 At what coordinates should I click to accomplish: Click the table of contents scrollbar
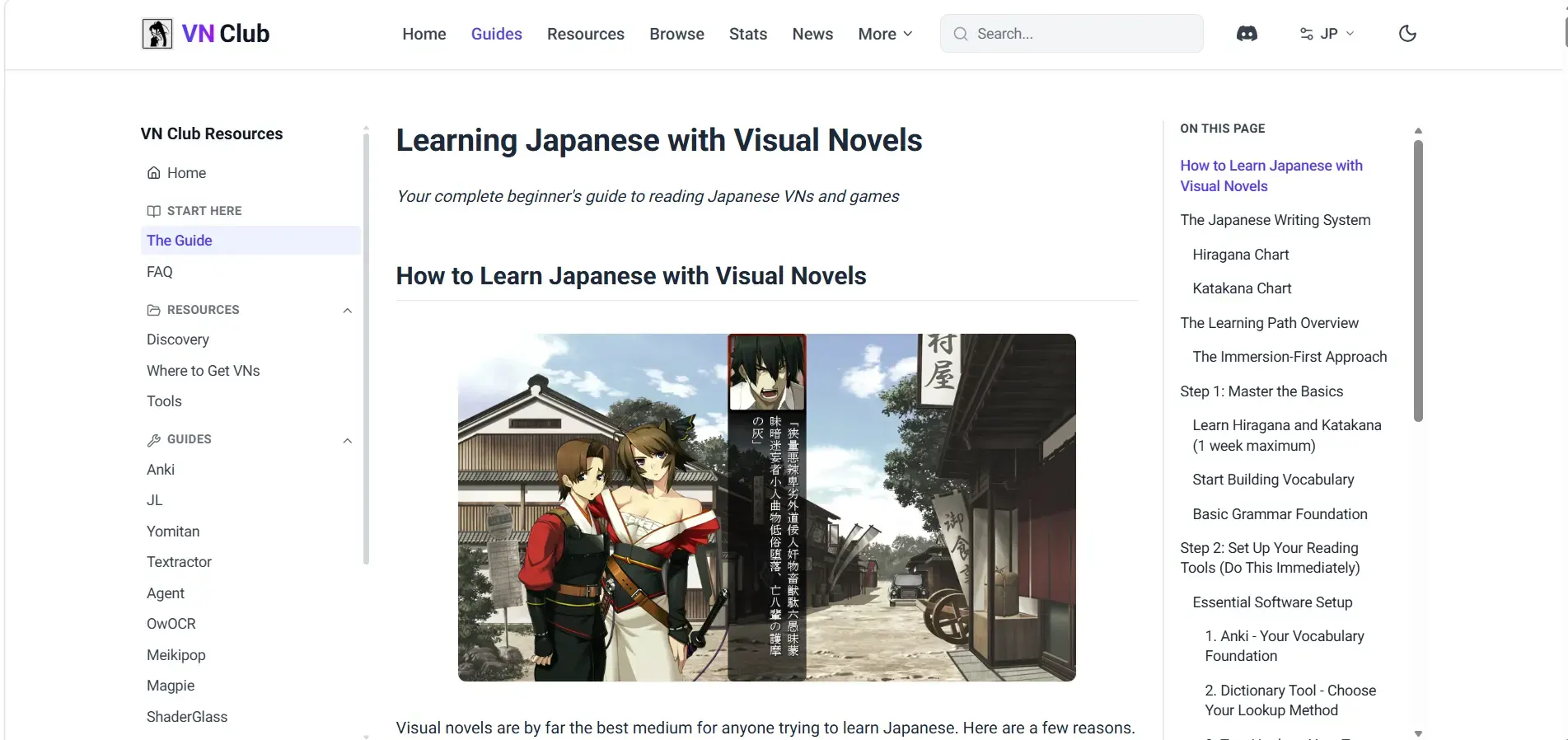(1418, 281)
